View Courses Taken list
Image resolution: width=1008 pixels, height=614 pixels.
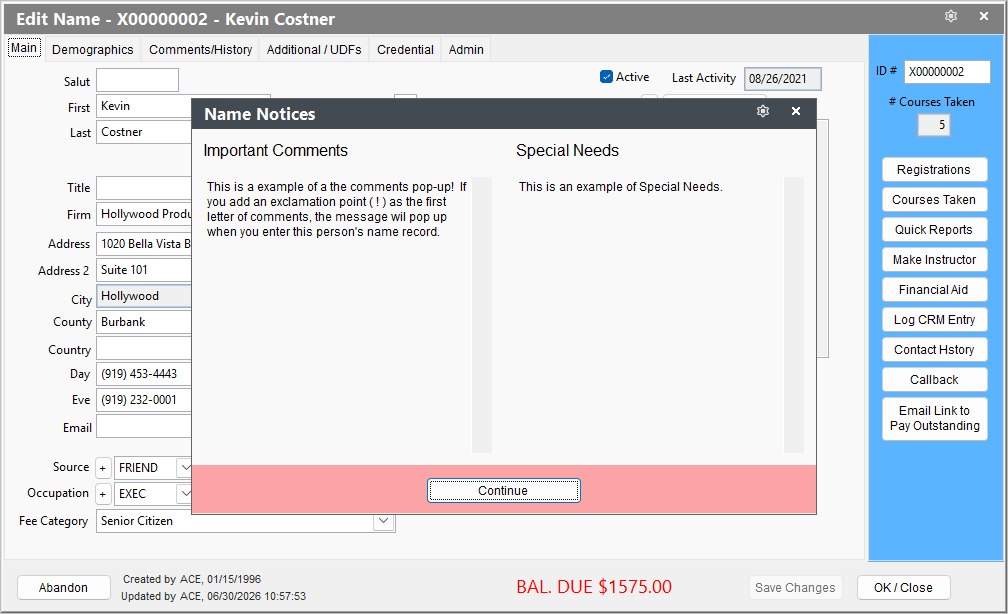(x=934, y=200)
